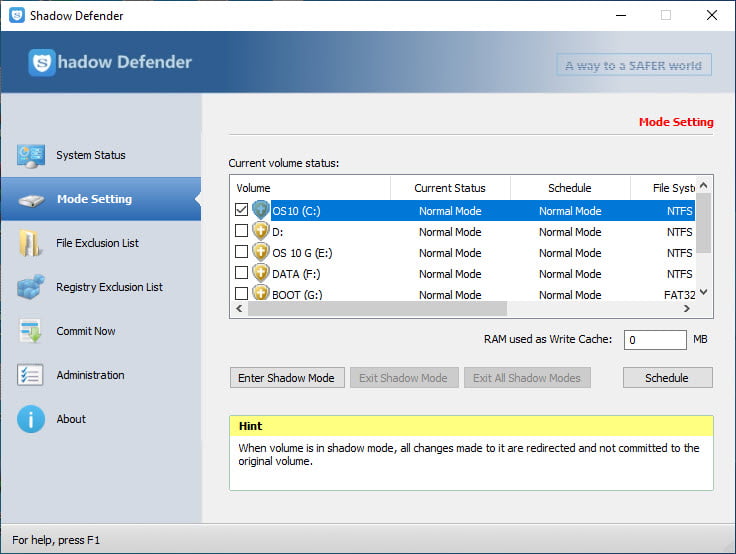Select the D: volume name

[x=277, y=232]
